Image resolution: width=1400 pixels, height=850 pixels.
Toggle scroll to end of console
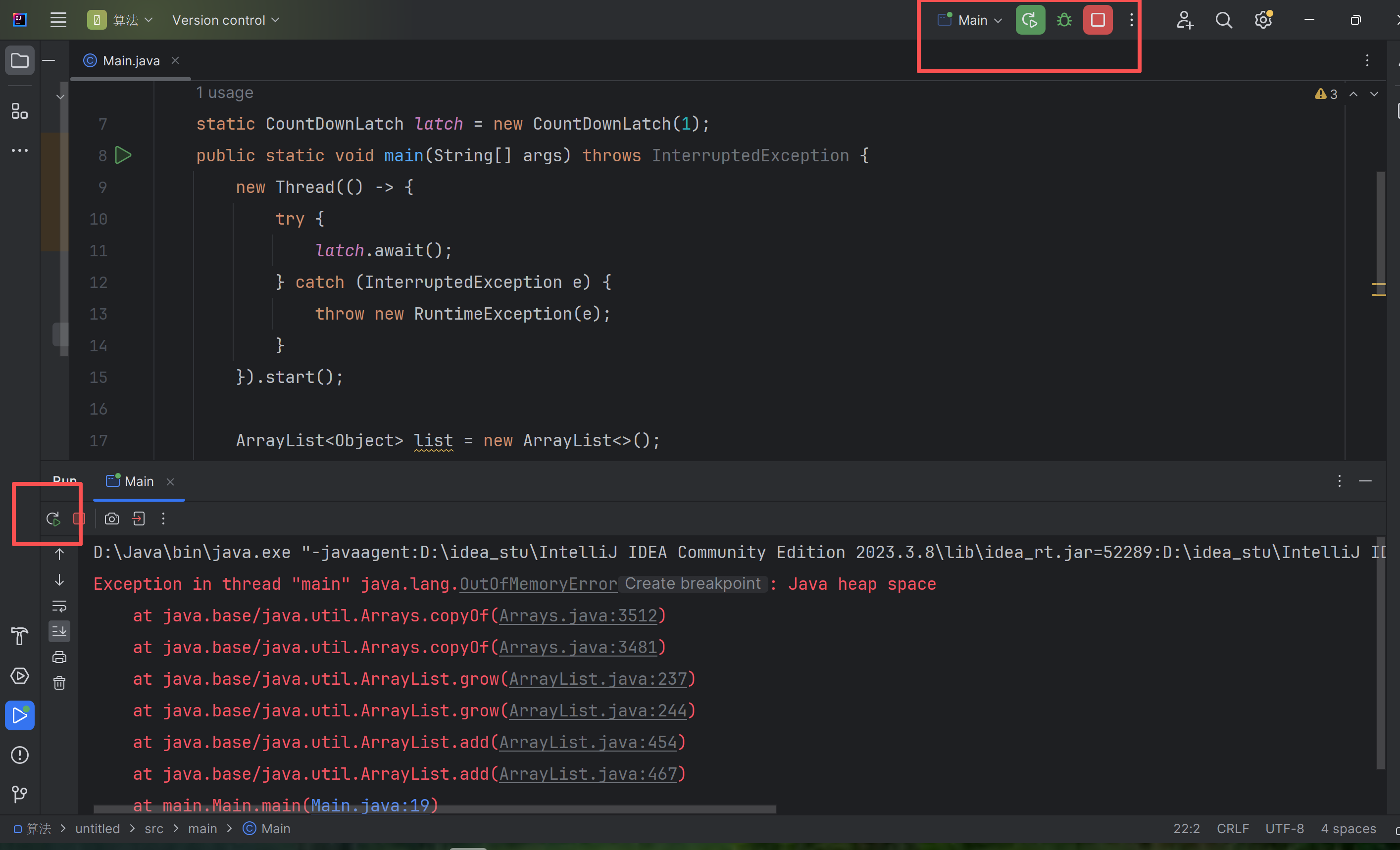tap(59, 631)
